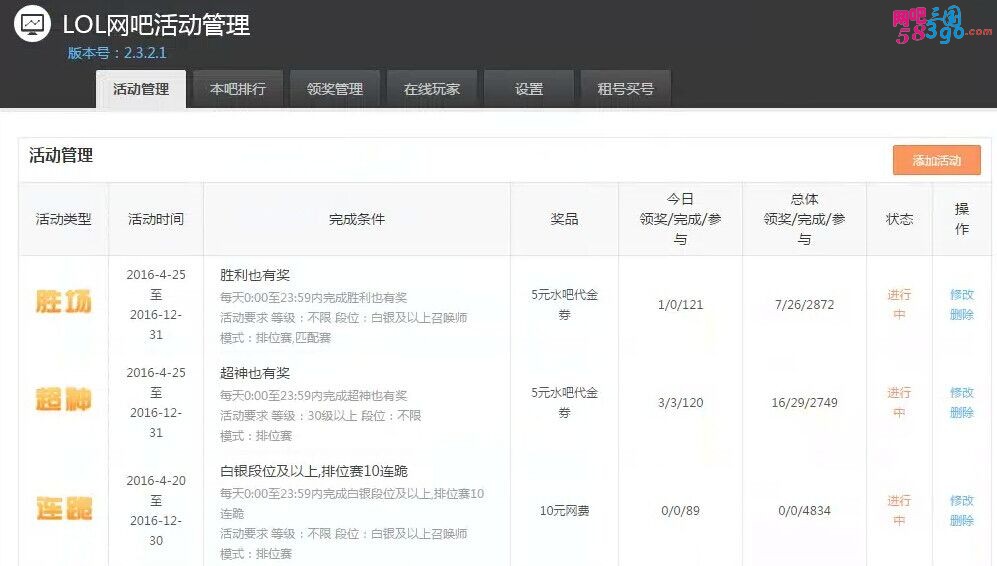Click the 完成条件 column header

pos(357,219)
